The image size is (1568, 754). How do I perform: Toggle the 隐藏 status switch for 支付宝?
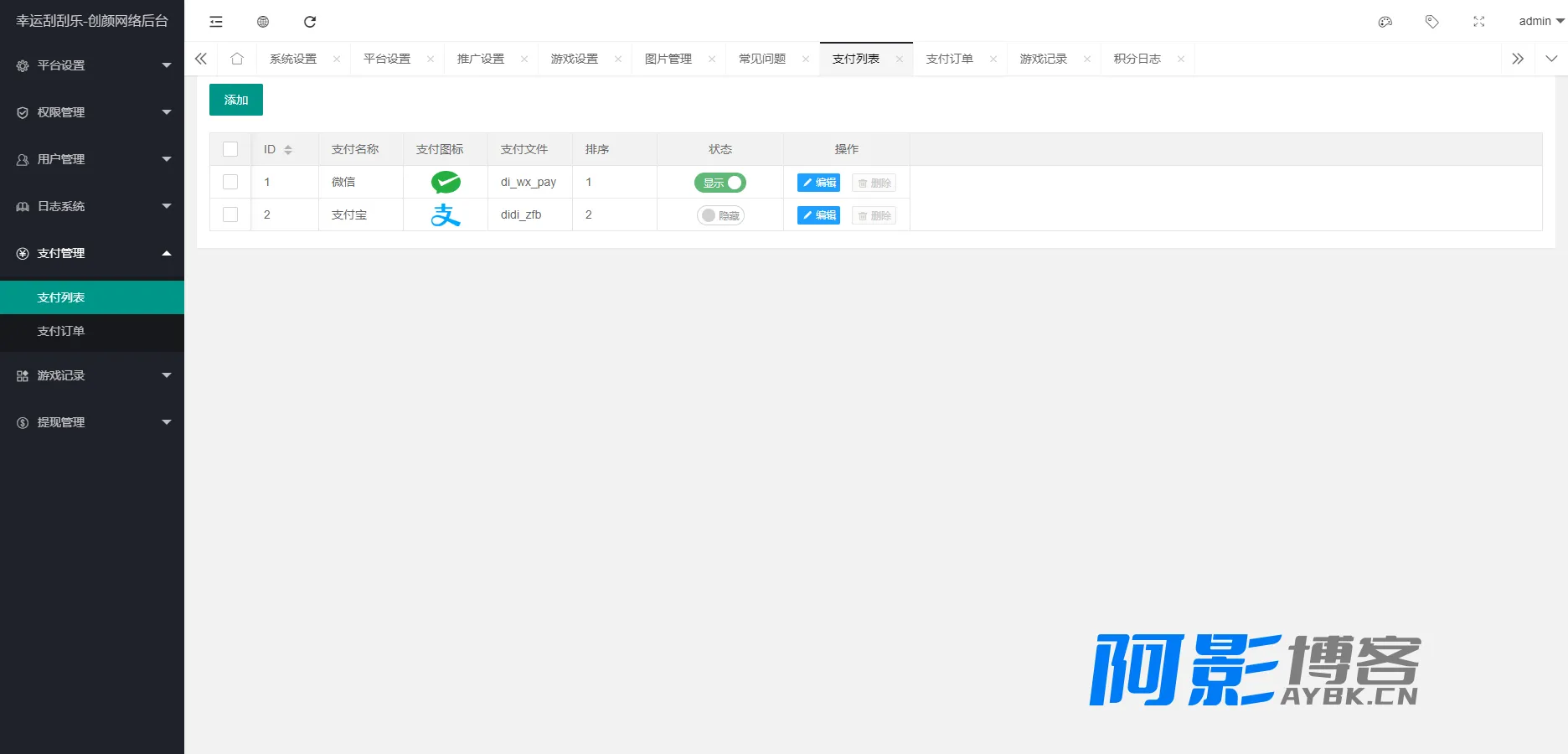(x=720, y=215)
